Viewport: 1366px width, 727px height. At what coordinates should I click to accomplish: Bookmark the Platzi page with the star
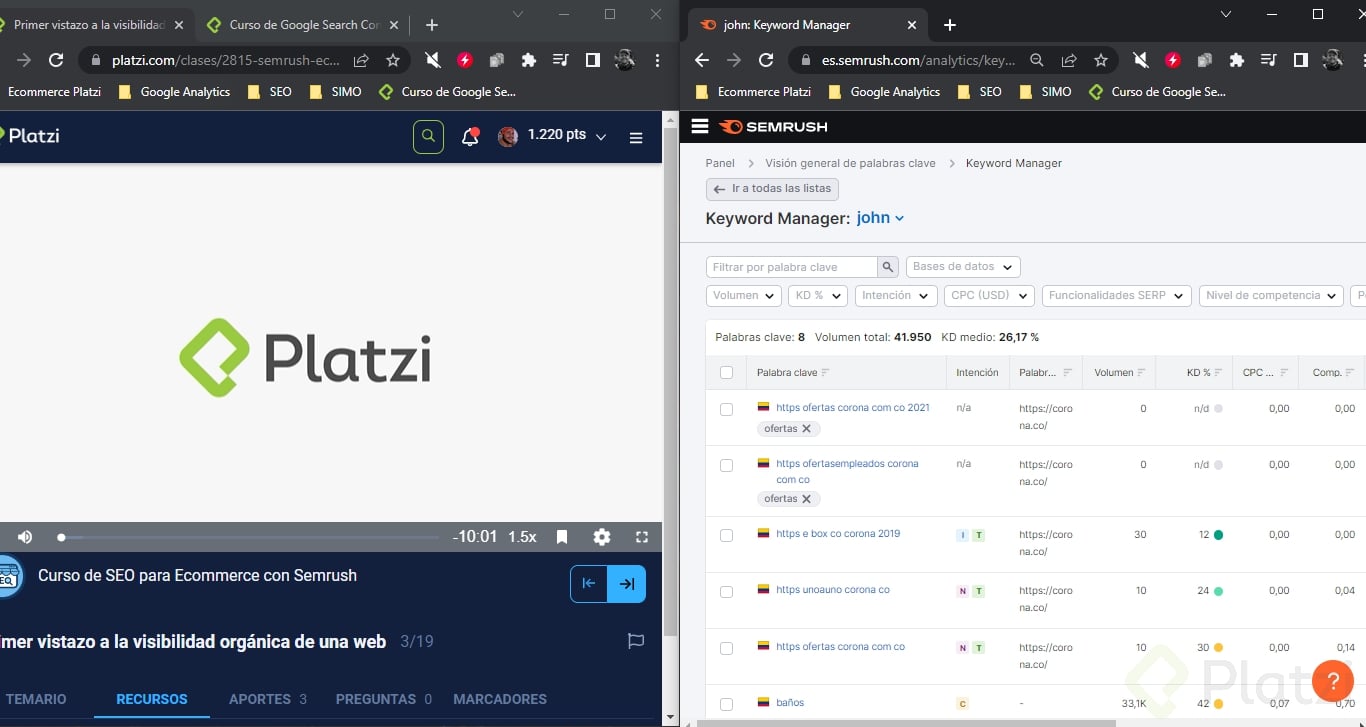(393, 60)
